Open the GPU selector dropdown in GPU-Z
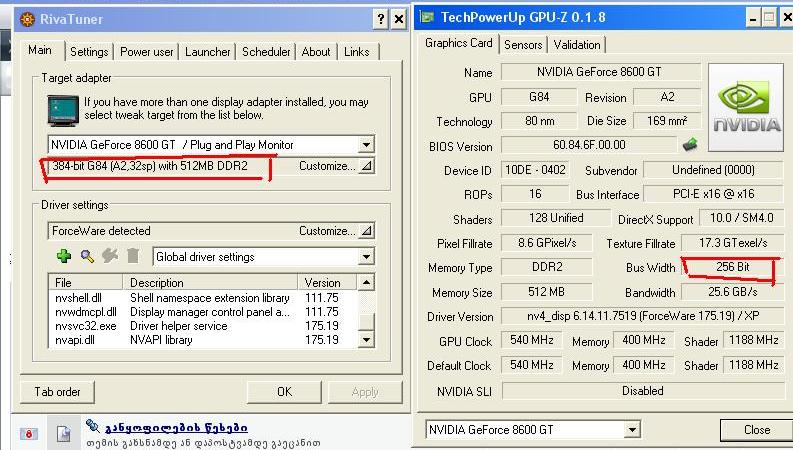 tap(632, 430)
